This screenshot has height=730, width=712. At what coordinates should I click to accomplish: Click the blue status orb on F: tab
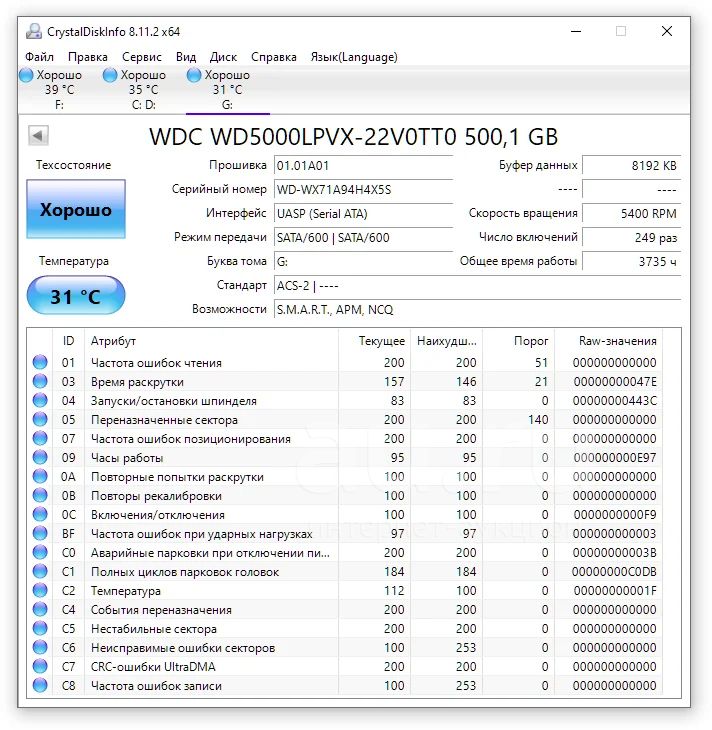[26, 75]
